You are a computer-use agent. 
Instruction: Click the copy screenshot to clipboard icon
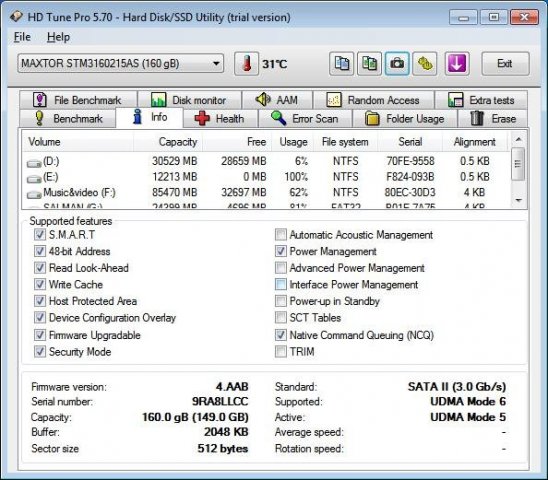coord(369,64)
